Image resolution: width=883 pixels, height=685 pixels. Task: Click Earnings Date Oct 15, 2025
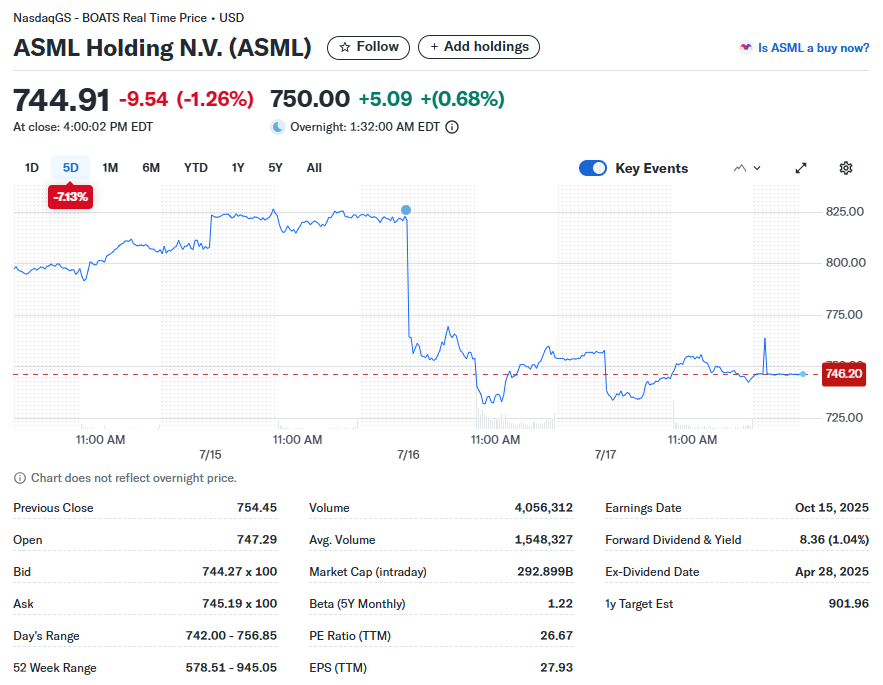[x=832, y=508]
